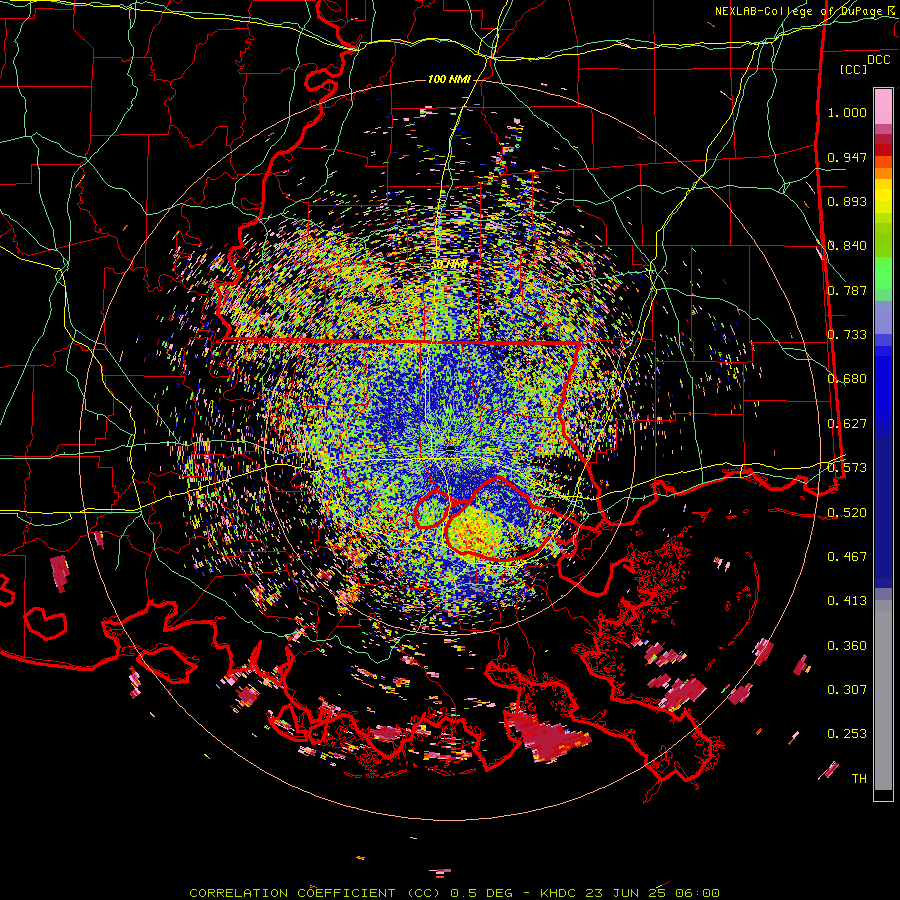Click the DCC product label
The image size is (900, 900).
tap(879, 60)
